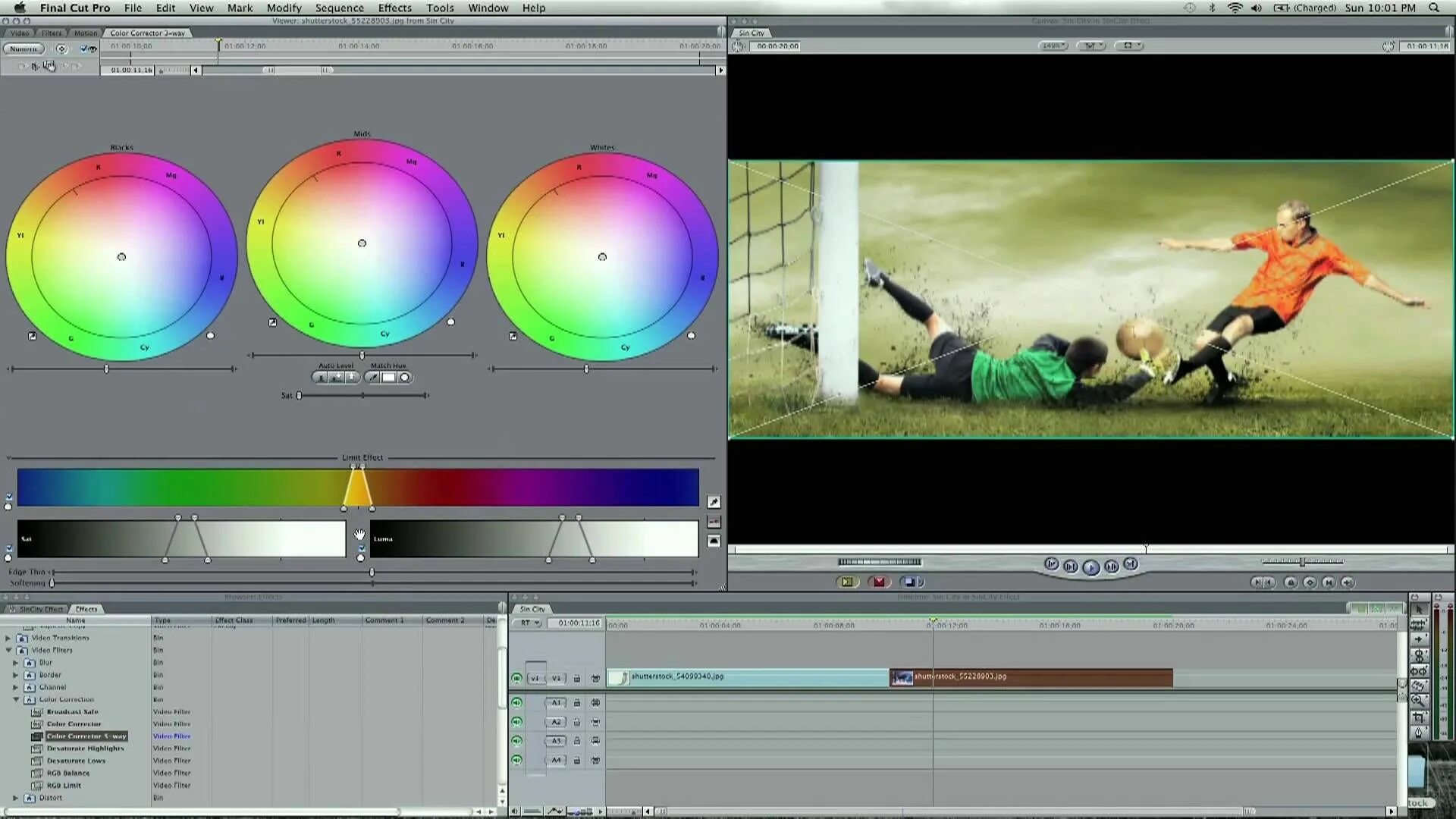Click the Play button in the Canvas
Image resolution: width=1456 pixels, height=819 pixels.
(1092, 566)
